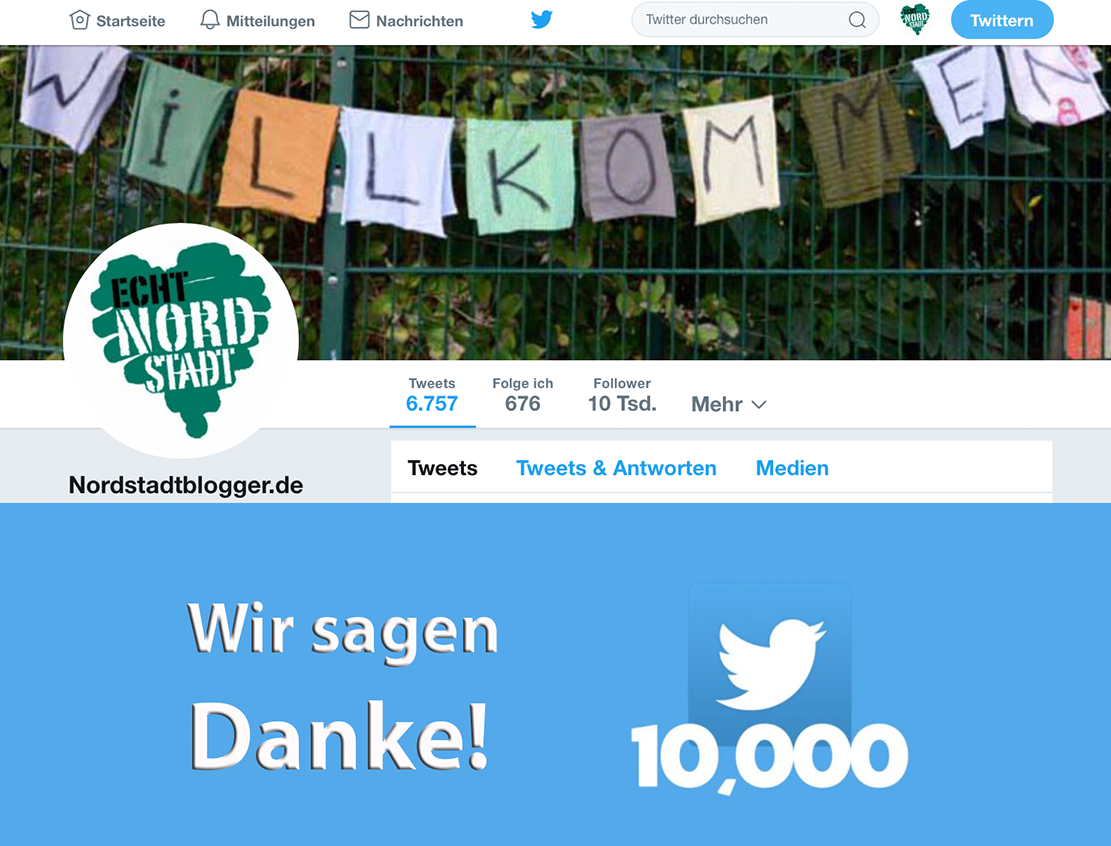Image resolution: width=1111 pixels, height=846 pixels.
Task: Click the Nordstadtblogger.de profile name
Action: click(186, 485)
